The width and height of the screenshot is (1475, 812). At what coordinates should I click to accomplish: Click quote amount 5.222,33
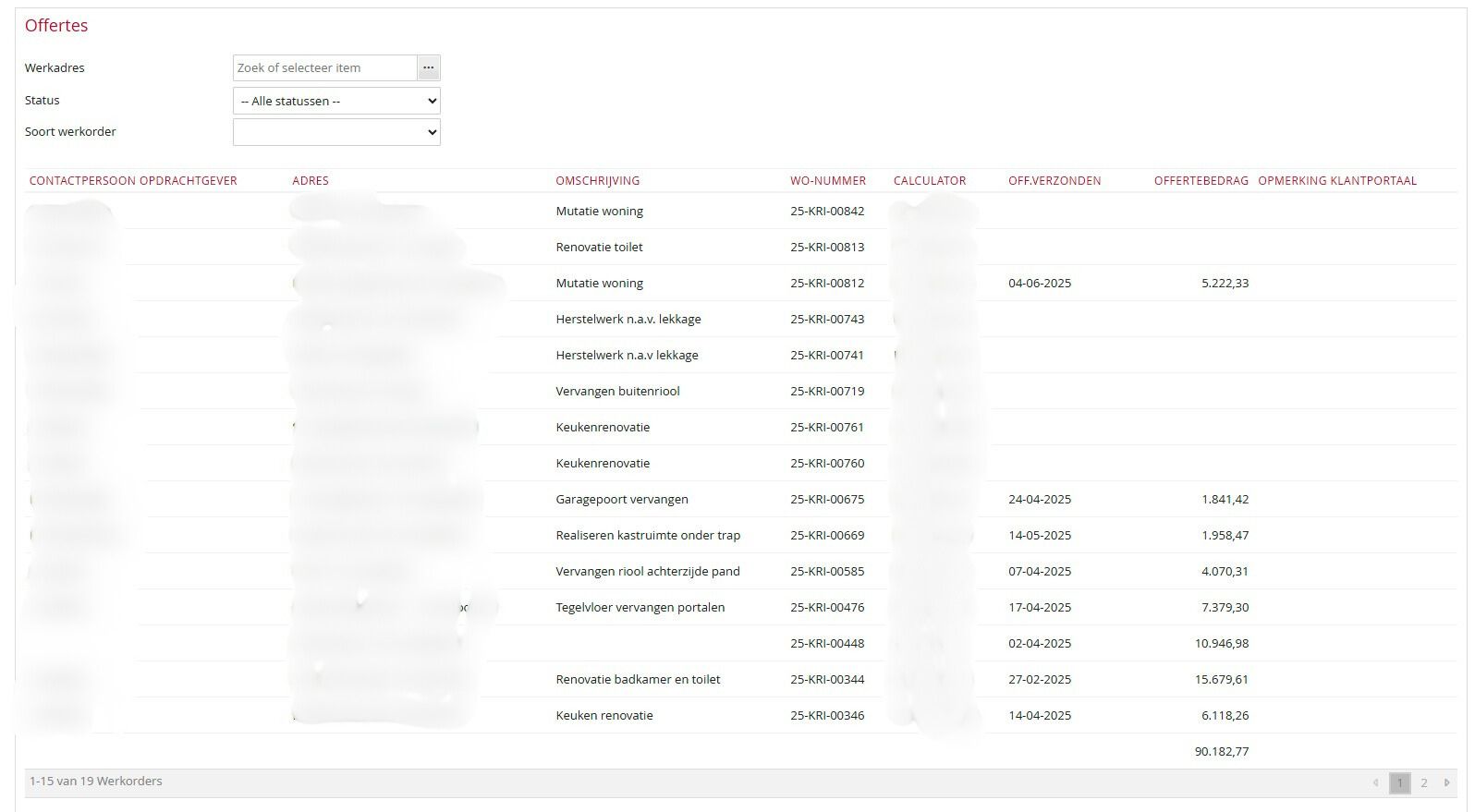click(1225, 284)
